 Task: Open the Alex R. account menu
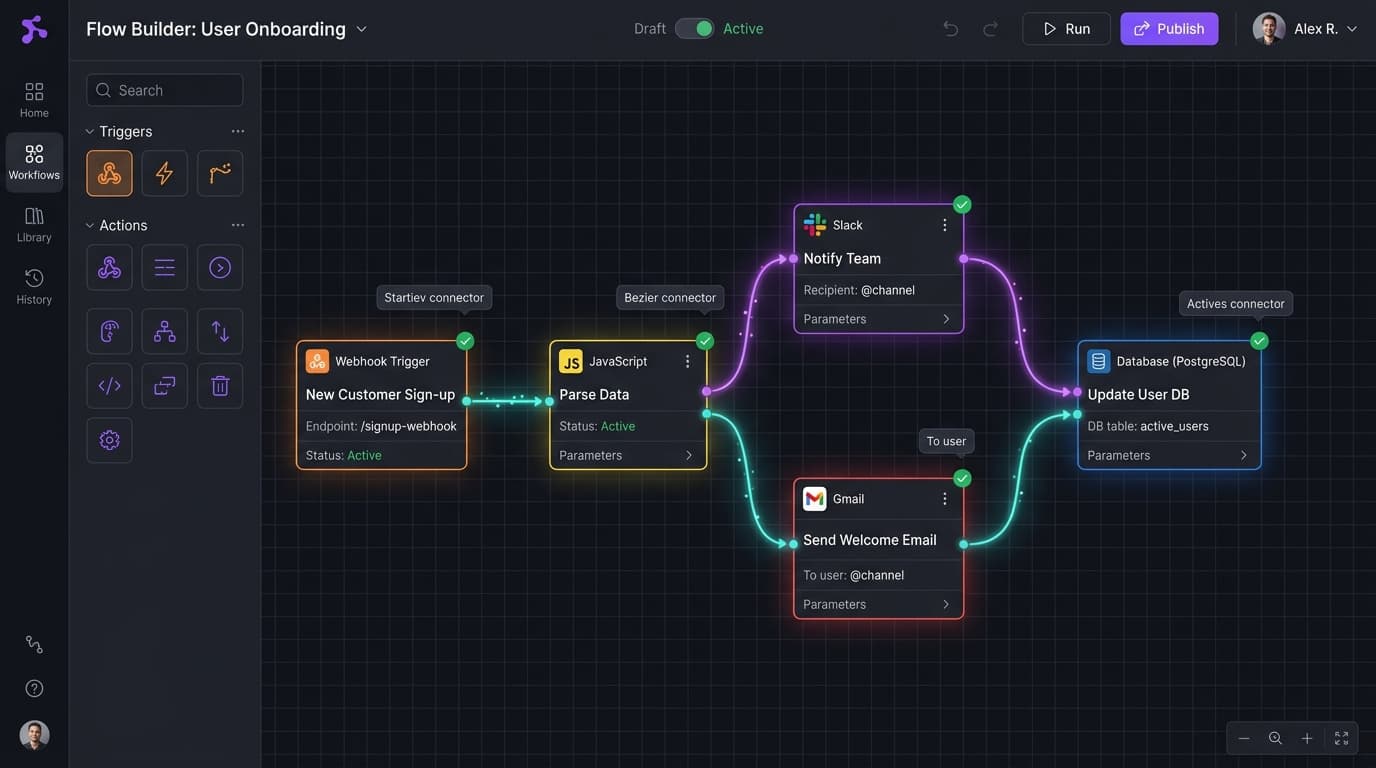[x=1306, y=29]
